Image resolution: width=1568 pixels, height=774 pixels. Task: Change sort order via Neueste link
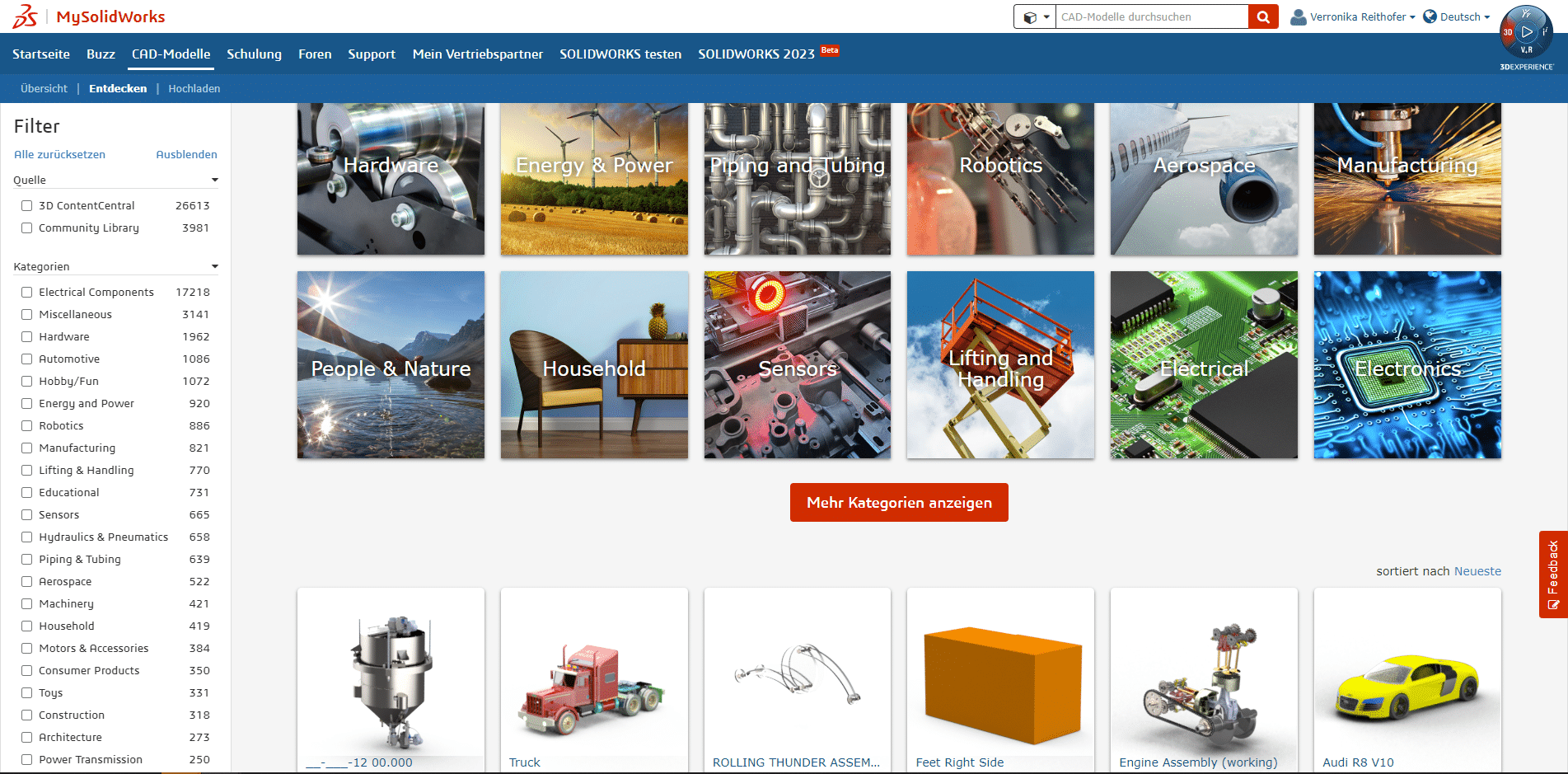click(1477, 571)
